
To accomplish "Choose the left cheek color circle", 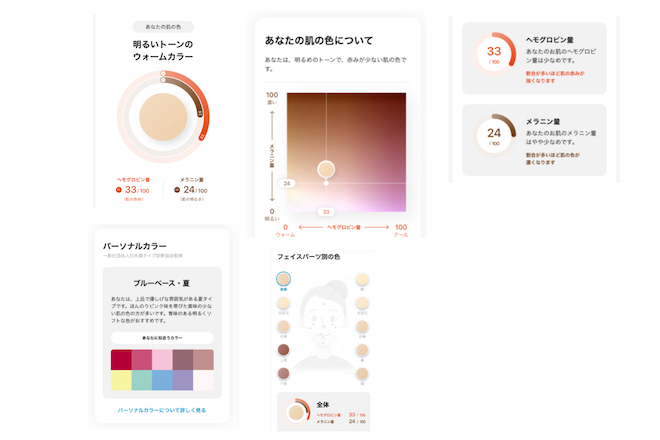I will (x=283, y=326).
